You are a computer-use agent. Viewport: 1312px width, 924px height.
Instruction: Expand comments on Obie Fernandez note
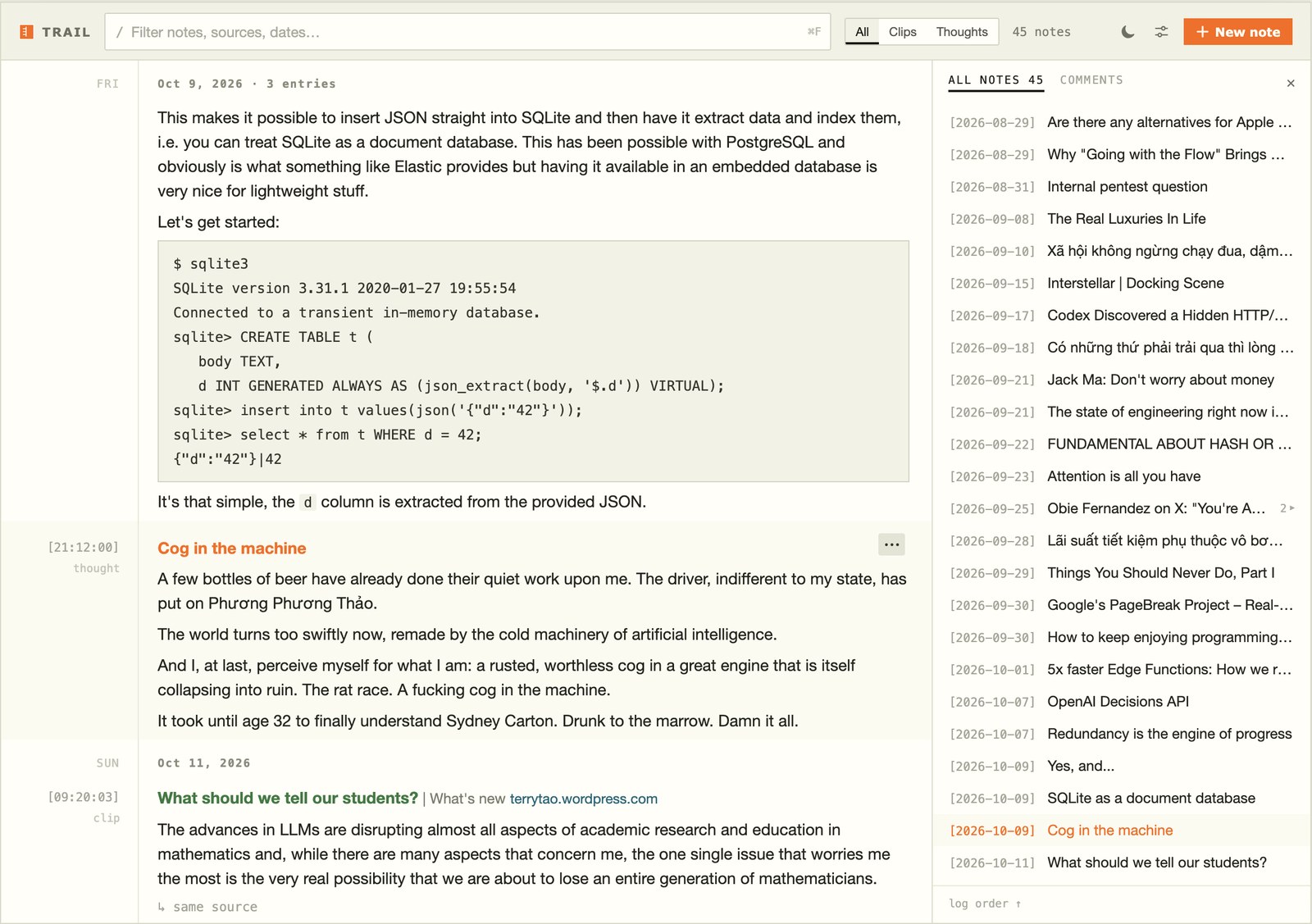[1287, 508]
